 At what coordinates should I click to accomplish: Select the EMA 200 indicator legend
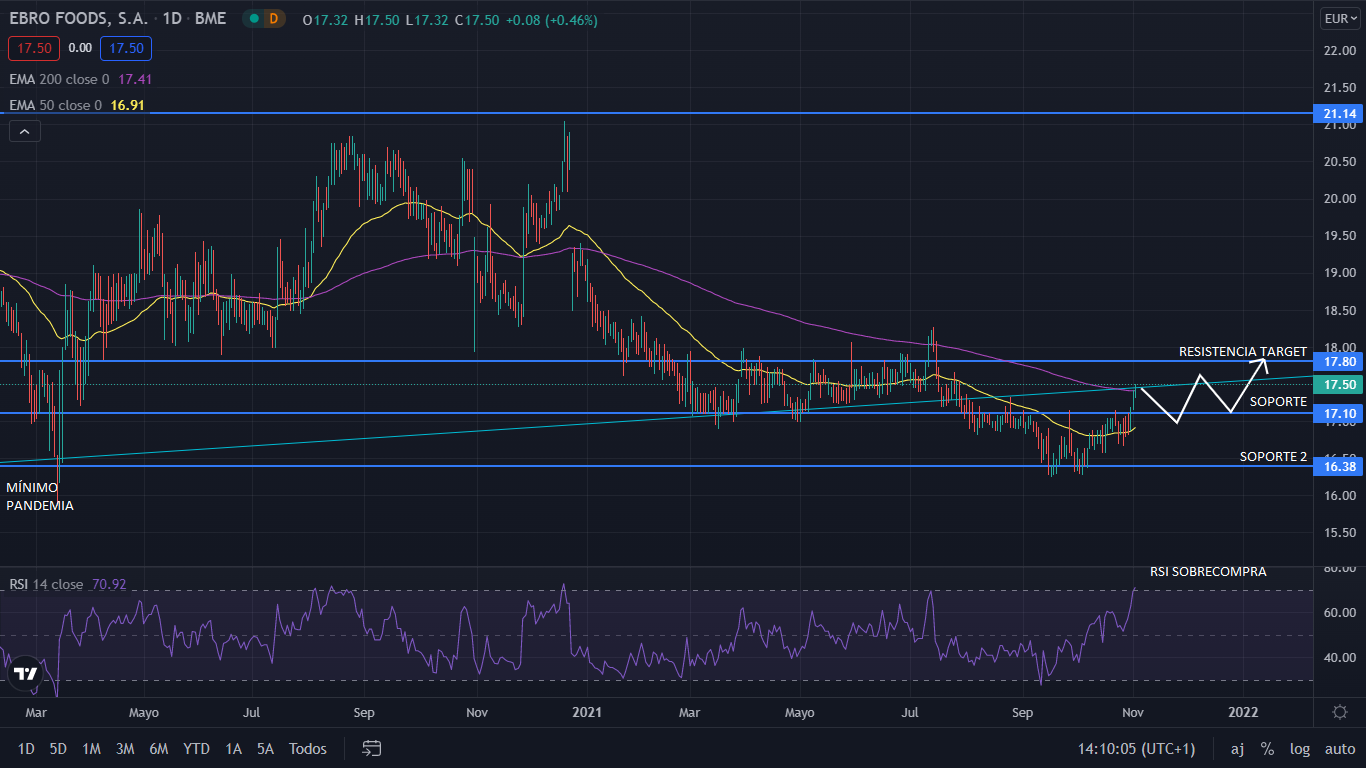60,79
